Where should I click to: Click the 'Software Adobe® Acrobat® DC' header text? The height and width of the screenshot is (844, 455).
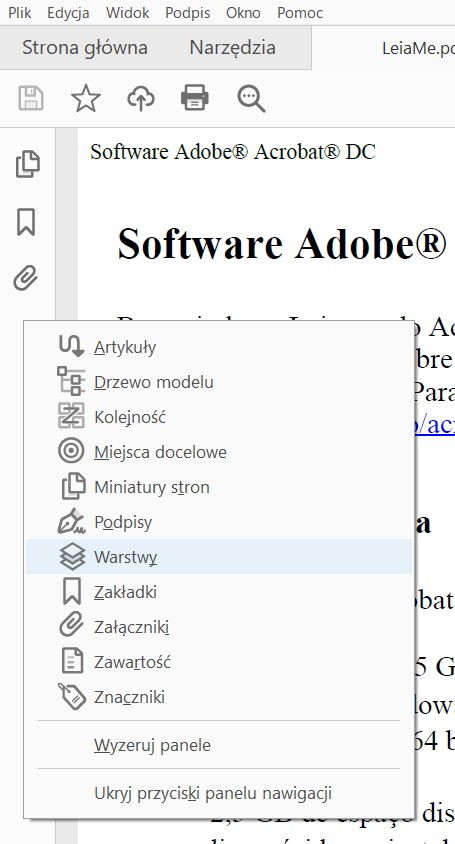tap(233, 152)
